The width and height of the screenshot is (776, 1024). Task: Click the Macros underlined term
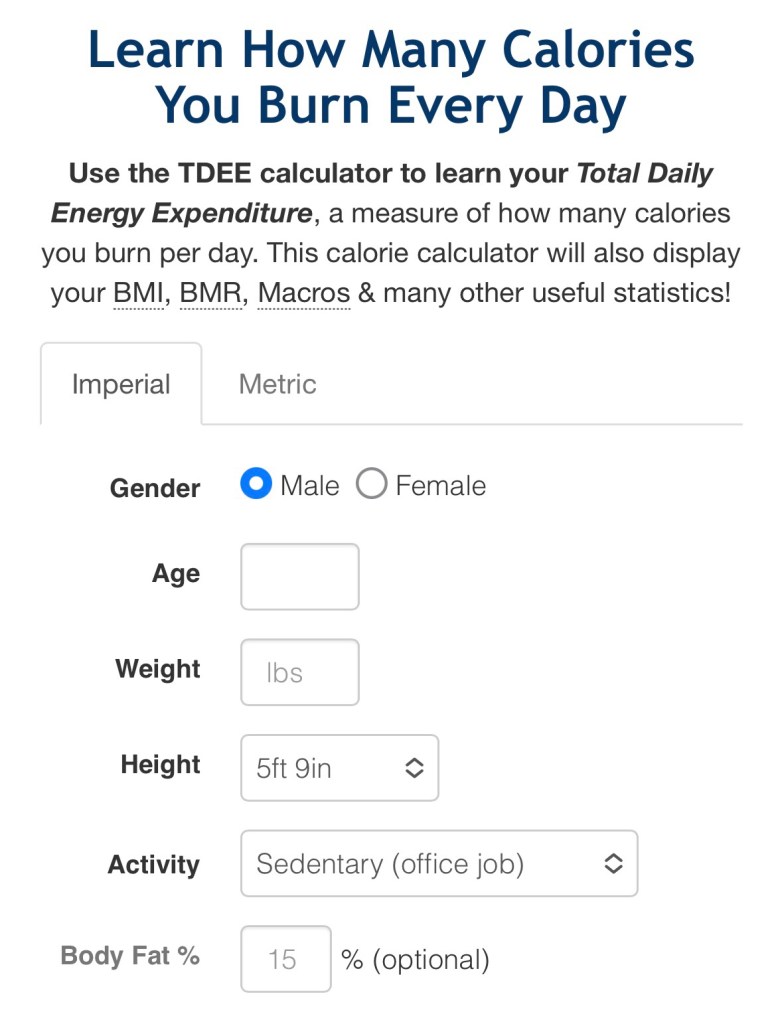click(304, 294)
